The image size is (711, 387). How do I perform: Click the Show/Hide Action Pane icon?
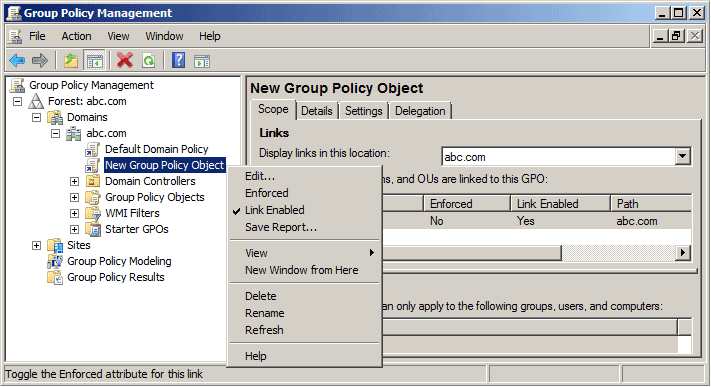click(x=202, y=61)
